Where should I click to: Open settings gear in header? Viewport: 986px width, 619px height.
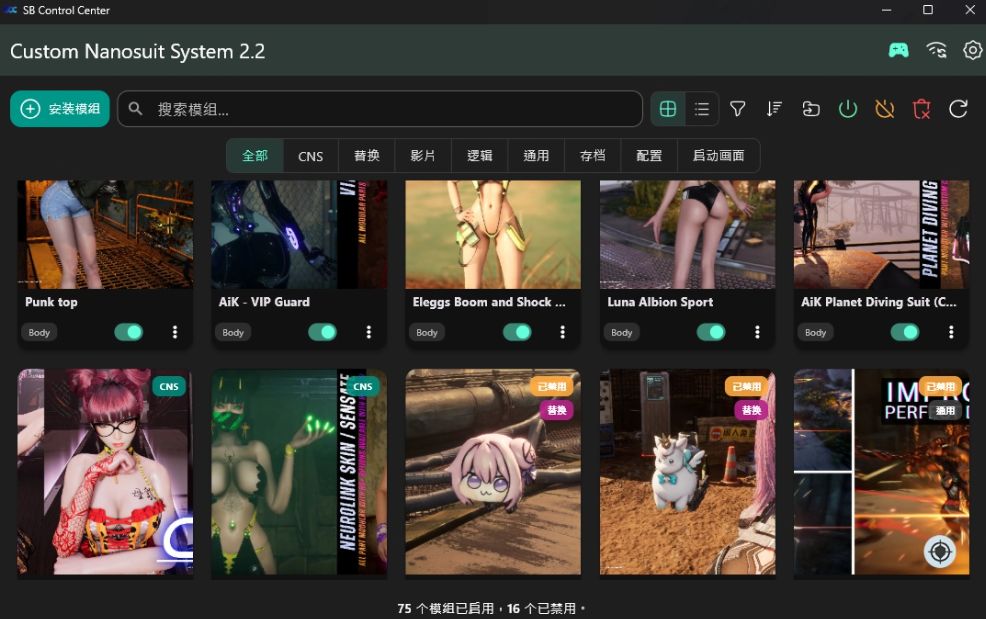[972, 50]
